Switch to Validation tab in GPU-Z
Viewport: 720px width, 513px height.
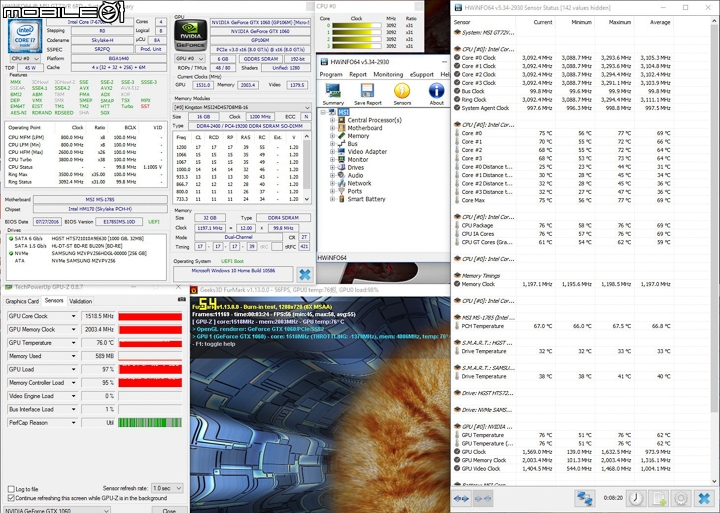click(80, 301)
